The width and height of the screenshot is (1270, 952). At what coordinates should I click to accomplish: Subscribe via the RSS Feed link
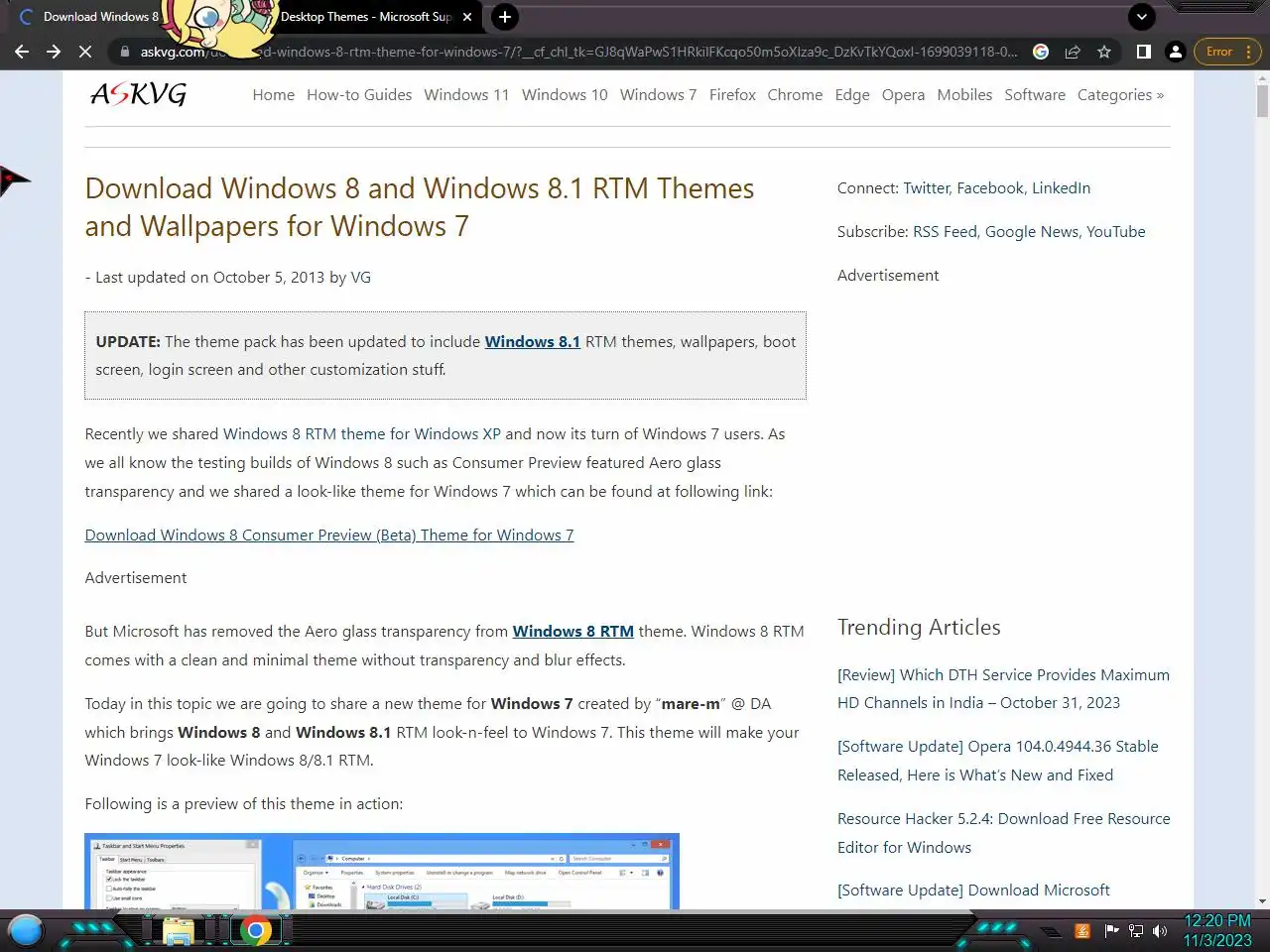pyautogui.click(x=945, y=232)
